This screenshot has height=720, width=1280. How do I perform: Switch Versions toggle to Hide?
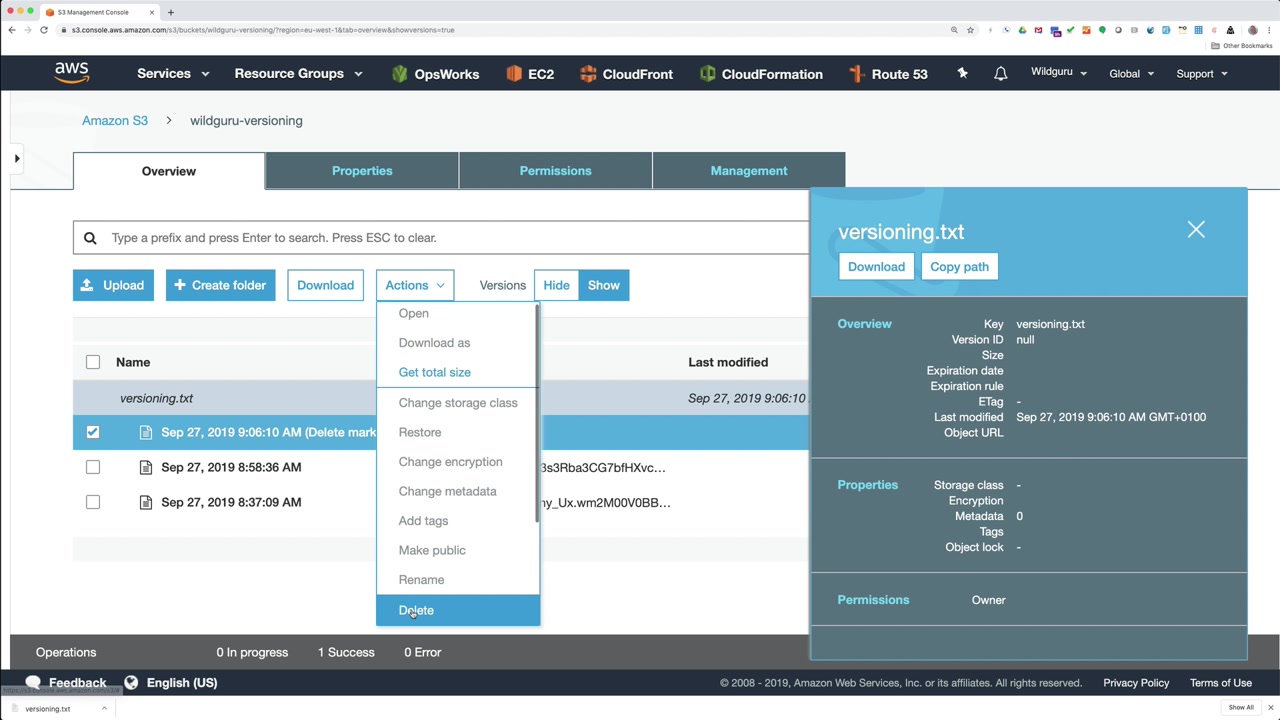pyautogui.click(x=556, y=285)
